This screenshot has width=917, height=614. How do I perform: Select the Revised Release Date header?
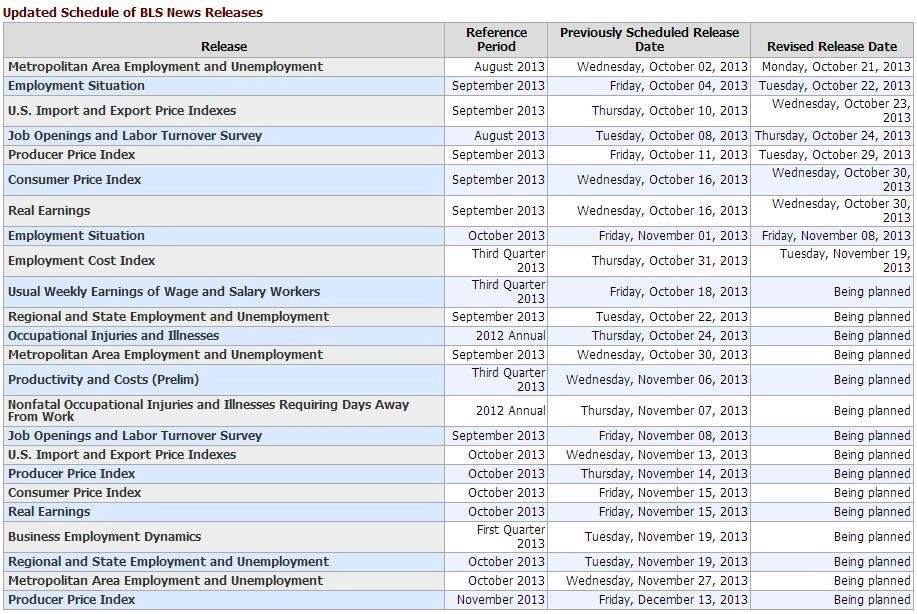[832, 46]
